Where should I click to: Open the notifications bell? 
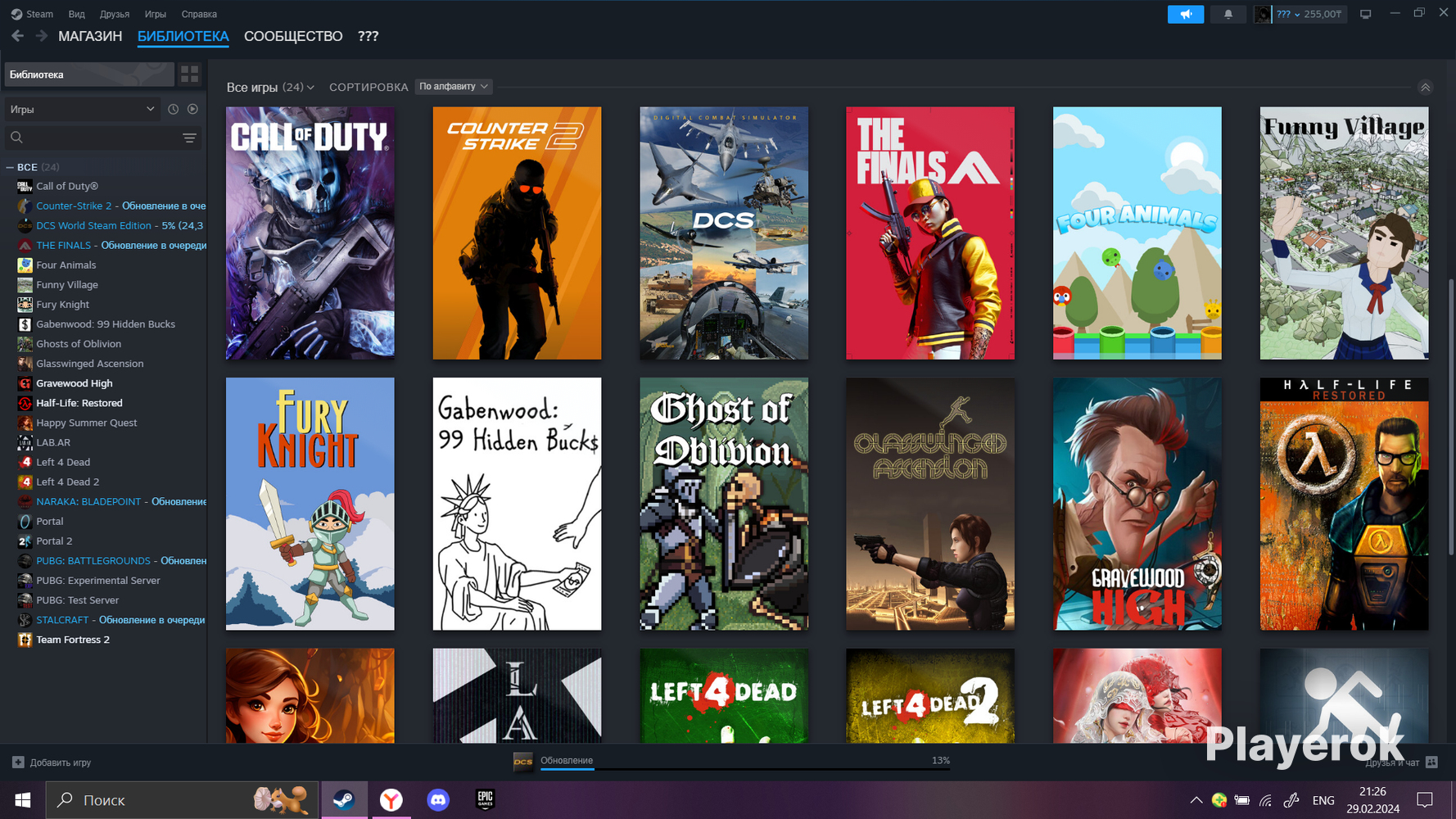[1228, 14]
